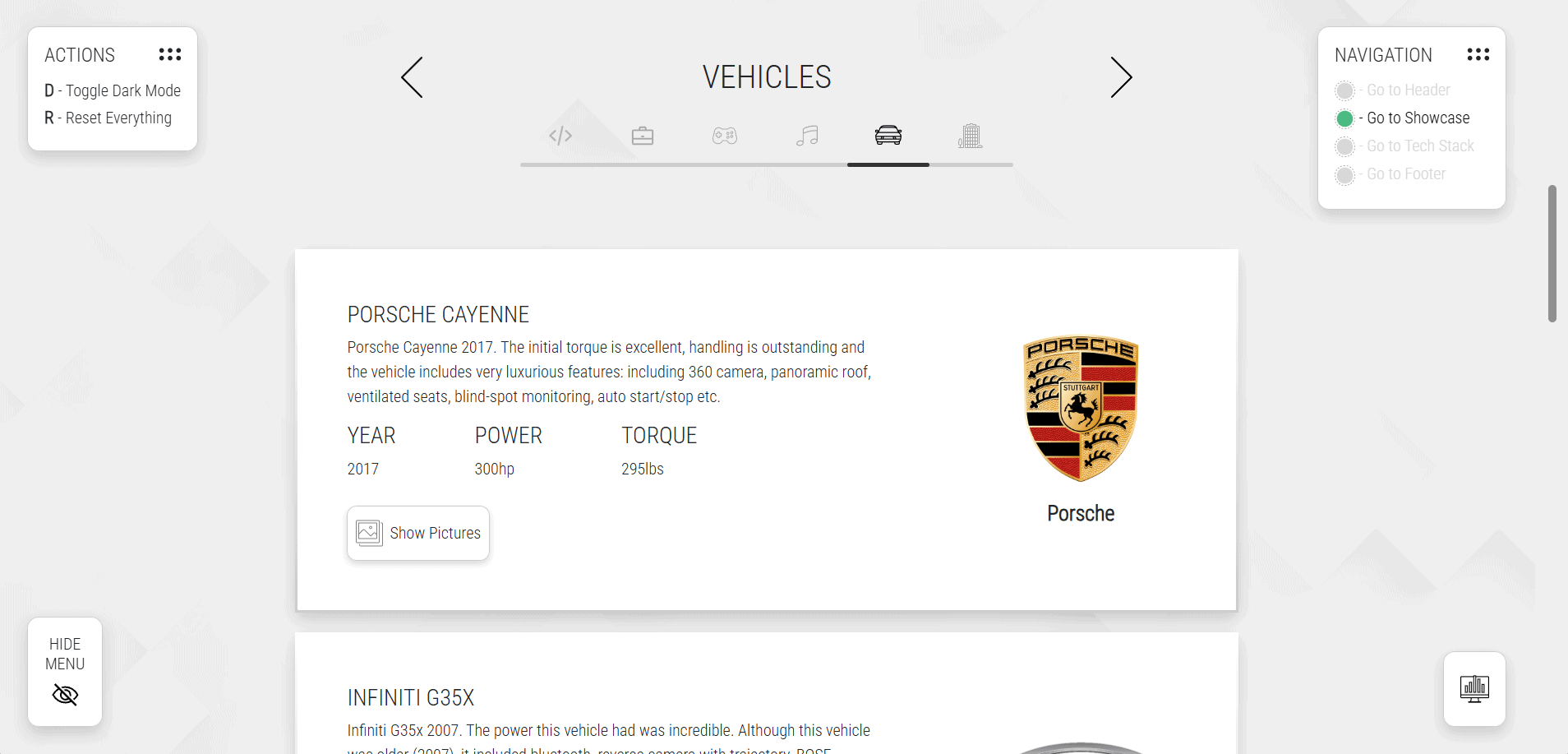1568x754 pixels.
Task: Click Go to Showcase navigation link
Action: coord(1418,118)
